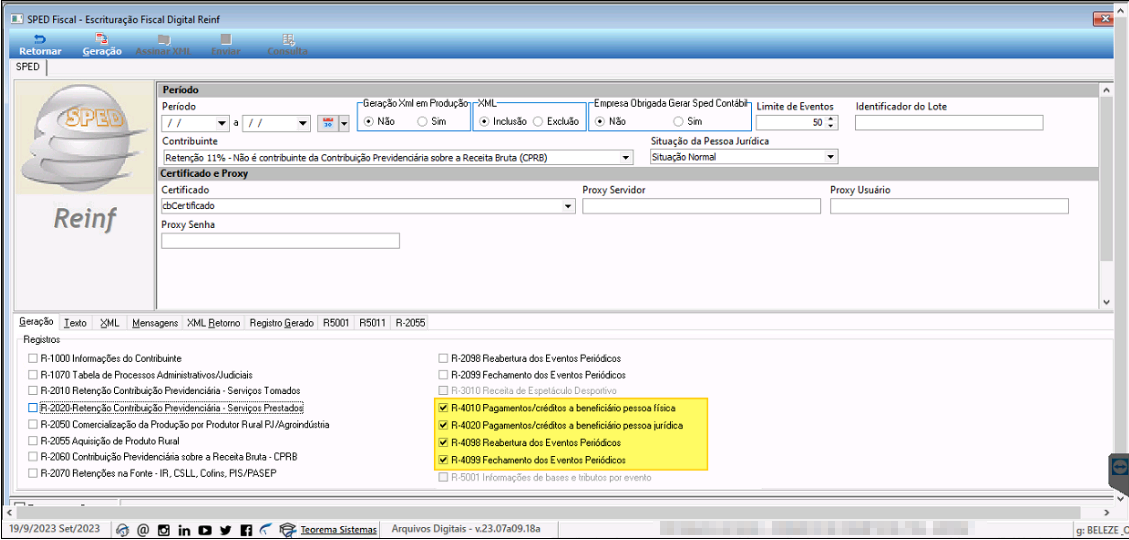The image size is (1129, 540).
Task: Open the Instagram icon in status bar
Action: tap(163, 531)
